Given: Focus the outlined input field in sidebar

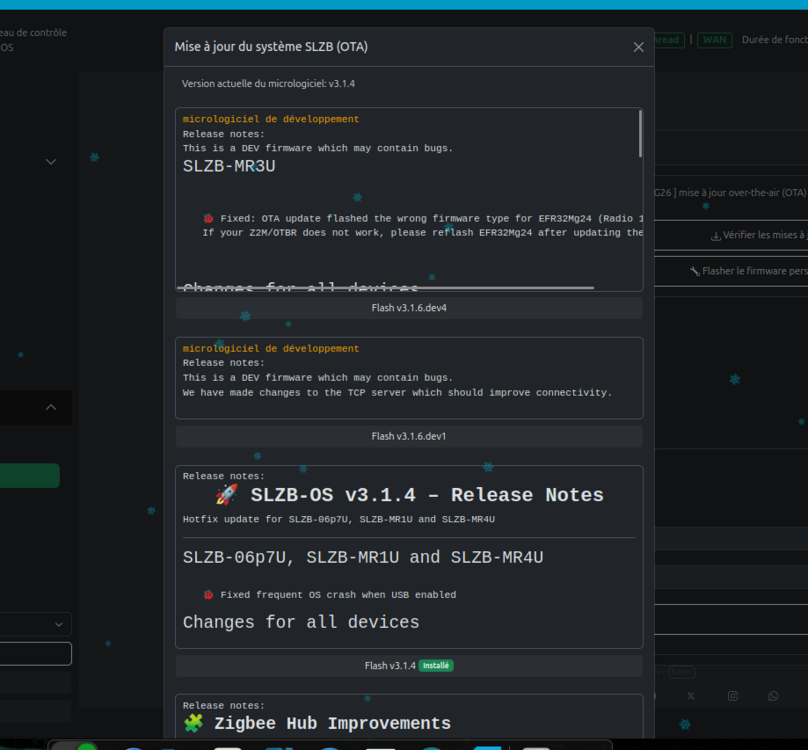Looking at the screenshot, I should 35,654.
